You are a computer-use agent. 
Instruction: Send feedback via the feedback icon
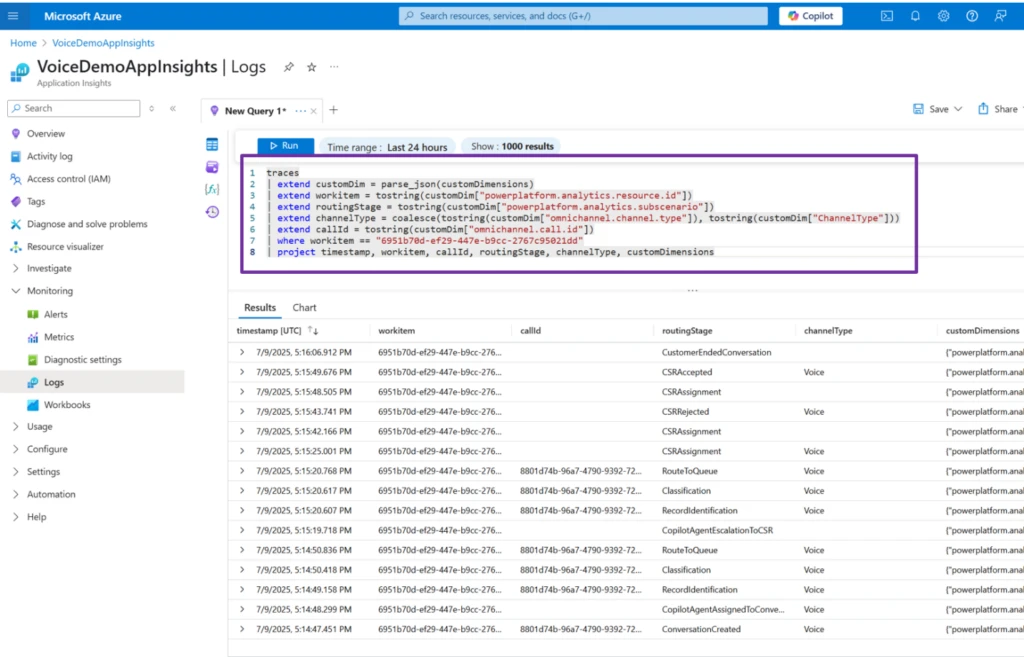click(x=998, y=15)
